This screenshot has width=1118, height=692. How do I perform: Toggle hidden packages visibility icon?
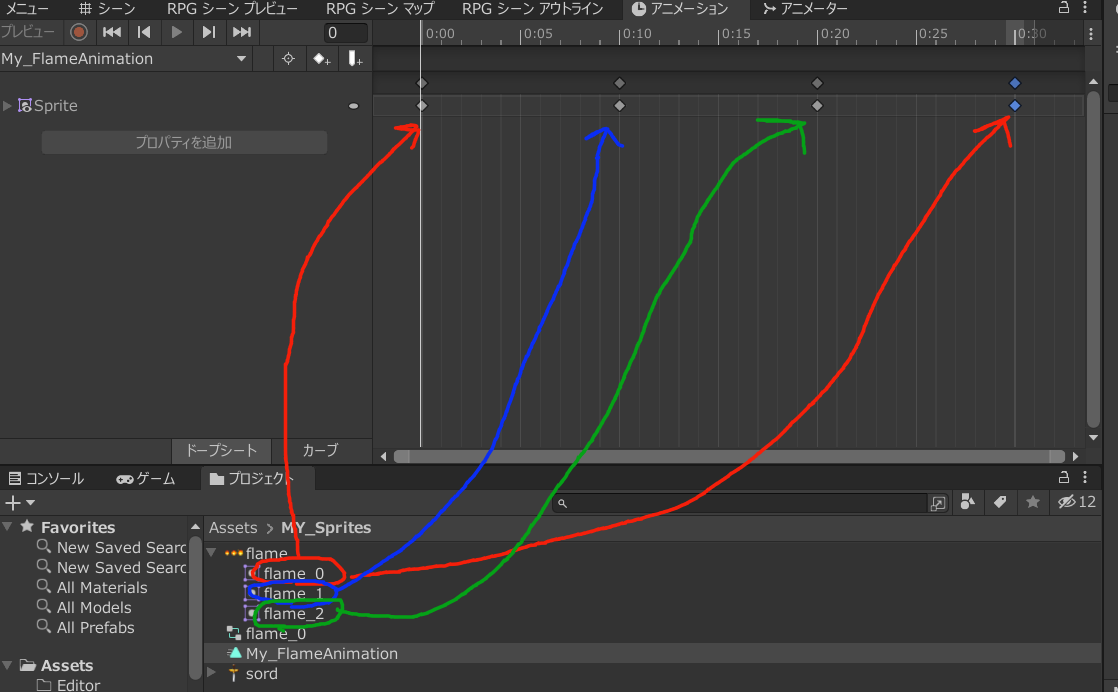pos(1075,502)
